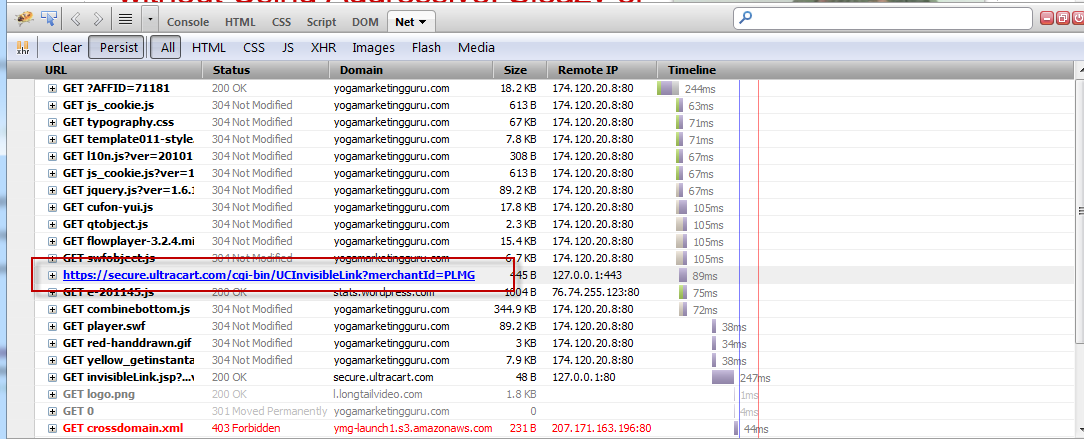Expand the GET player.swf request
This screenshot has height=439, width=1084.
(x=52, y=326)
